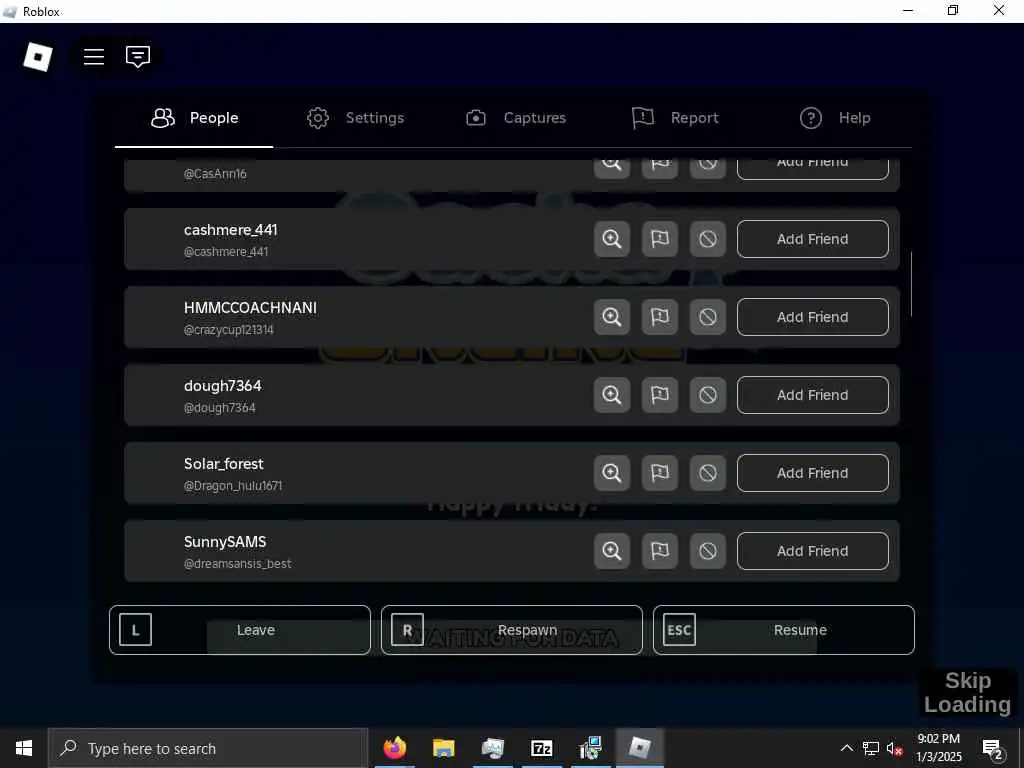Report player Solar_forest with flag icon

click(660, 473)
